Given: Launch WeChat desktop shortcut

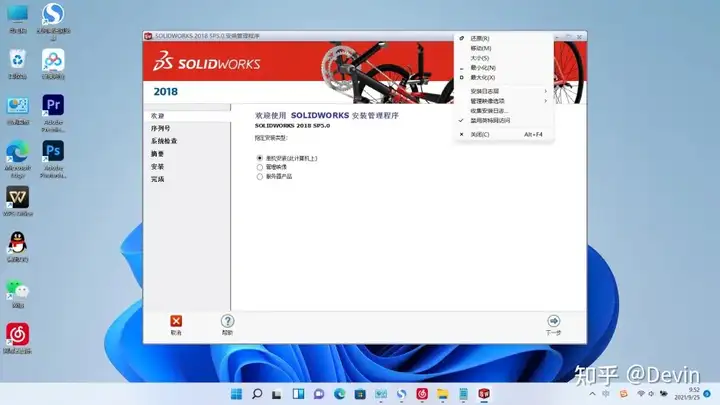Looking at the screenshot, I should pos(17,294).
